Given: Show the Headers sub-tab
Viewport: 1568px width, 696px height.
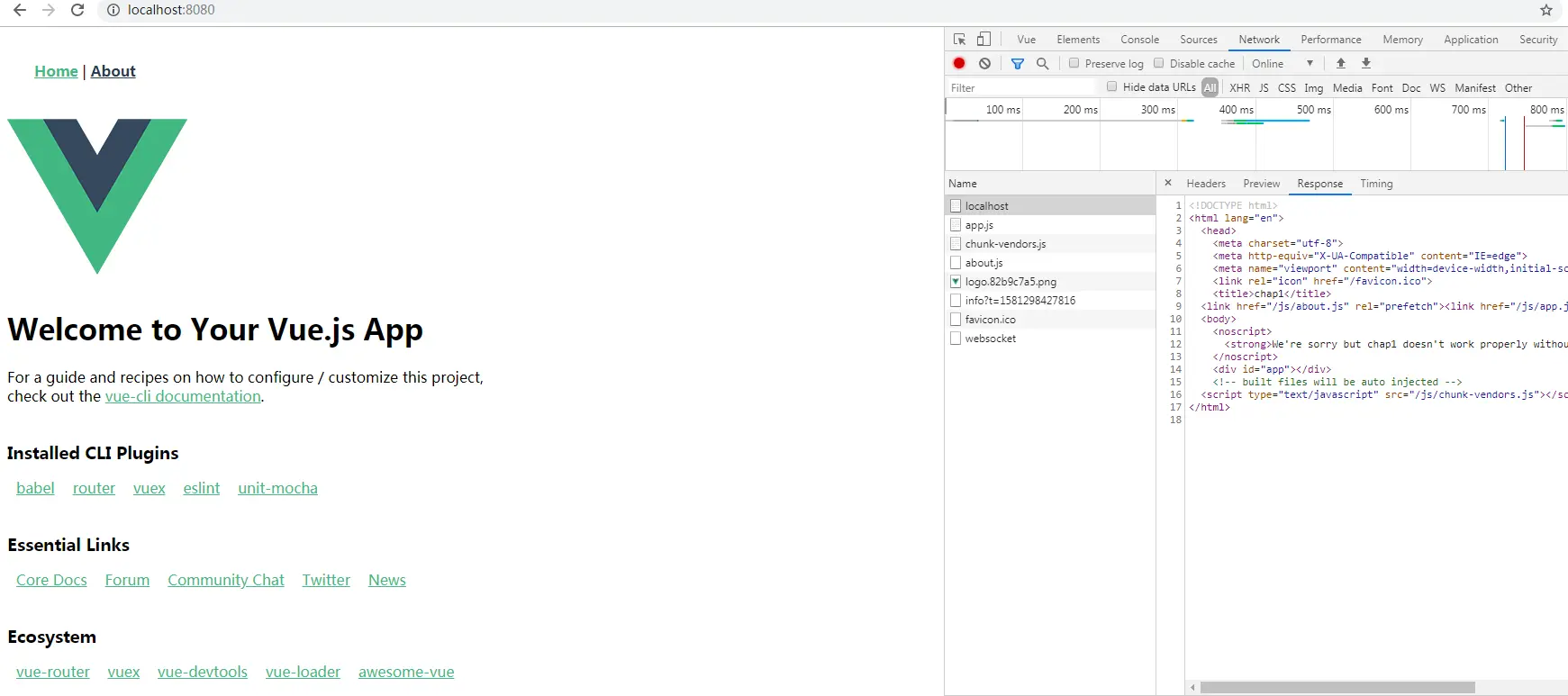Looking at the screenshot, I should point(1206,184).
